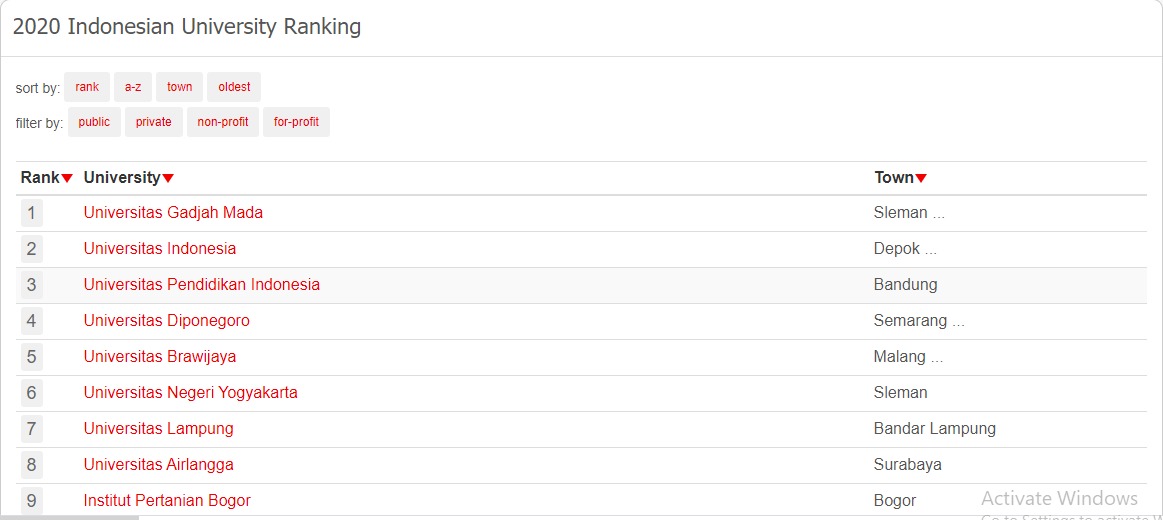Screen dimensions: 1163x520
Task: Sort the ranking by town
Action: [x=179, y=87]
